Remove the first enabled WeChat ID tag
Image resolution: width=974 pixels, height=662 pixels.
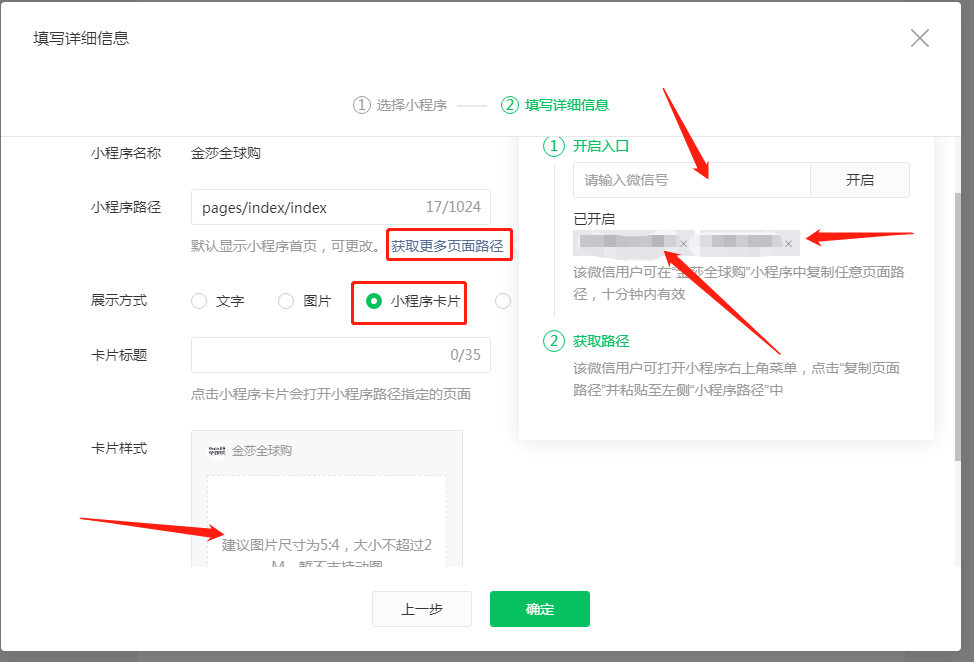(683, 243)
